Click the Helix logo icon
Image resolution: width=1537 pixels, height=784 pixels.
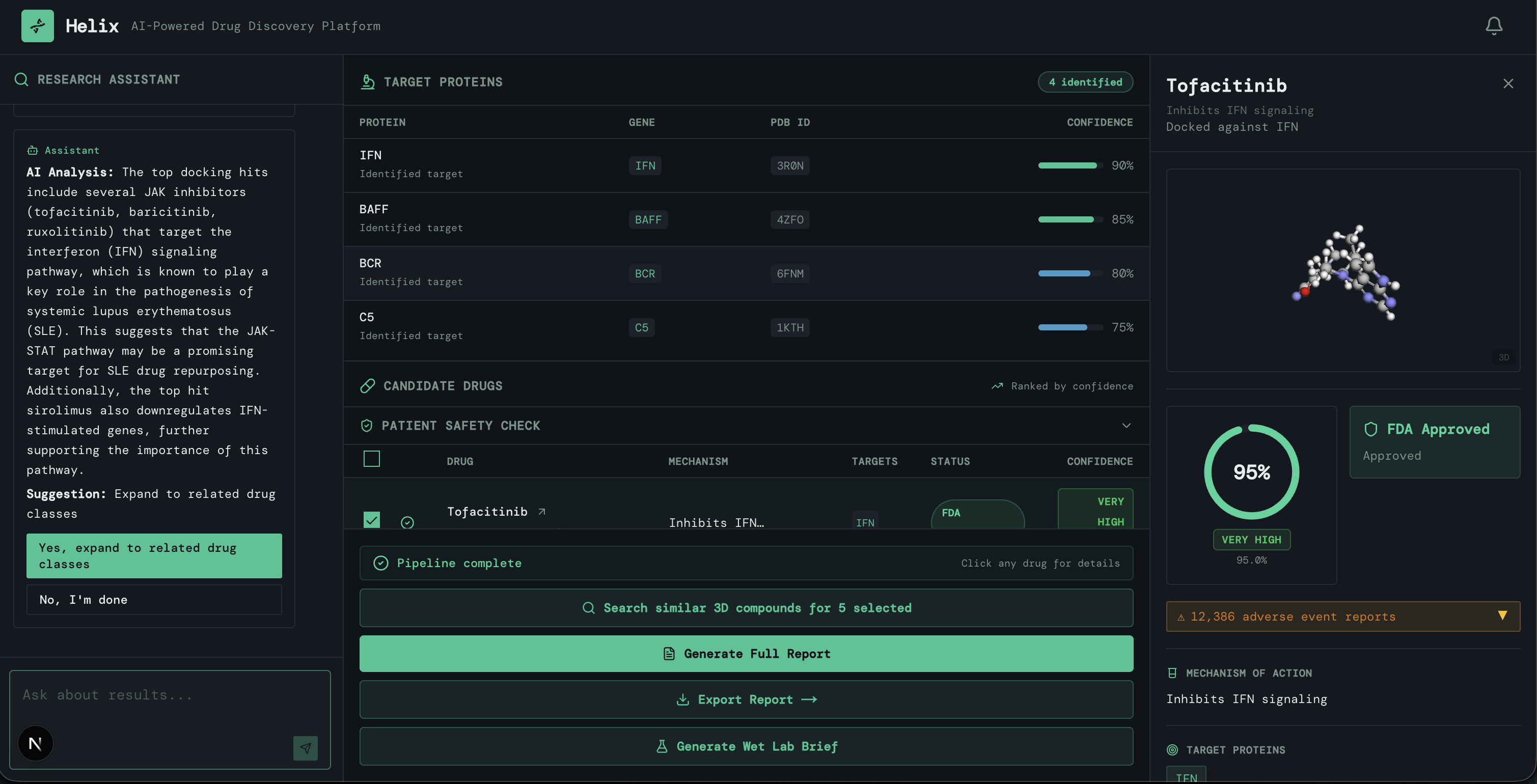38,25
